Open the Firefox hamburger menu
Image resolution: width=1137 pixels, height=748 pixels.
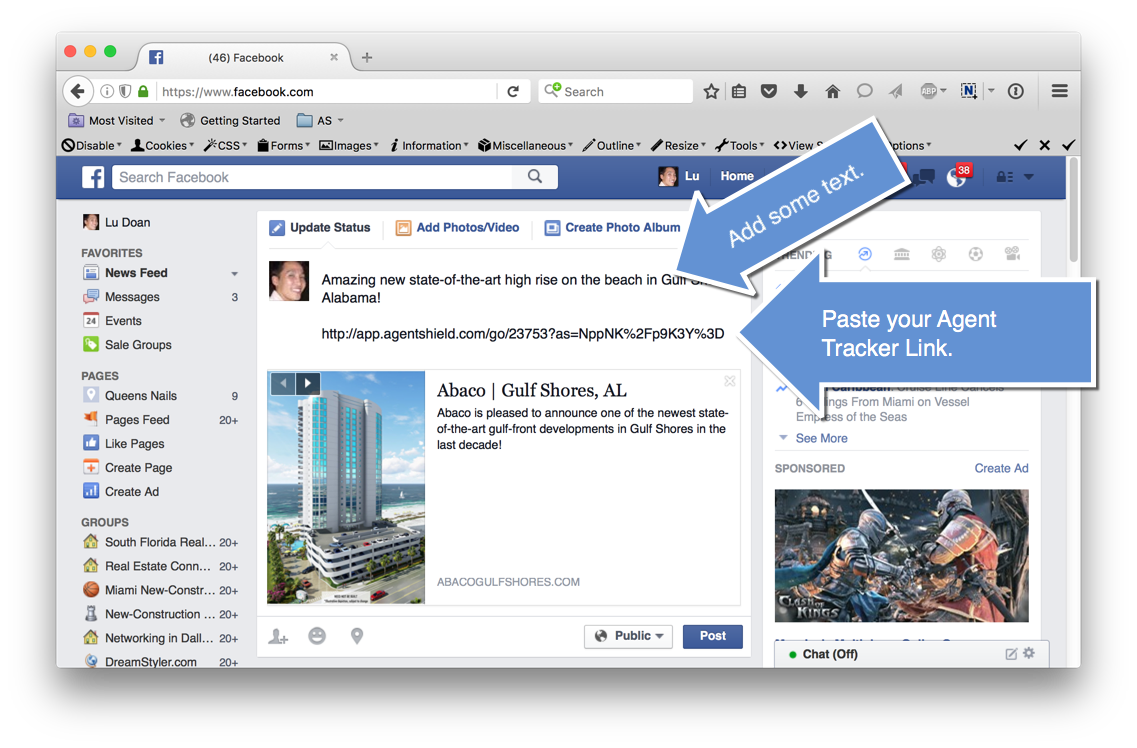[x=1059, y=91]
